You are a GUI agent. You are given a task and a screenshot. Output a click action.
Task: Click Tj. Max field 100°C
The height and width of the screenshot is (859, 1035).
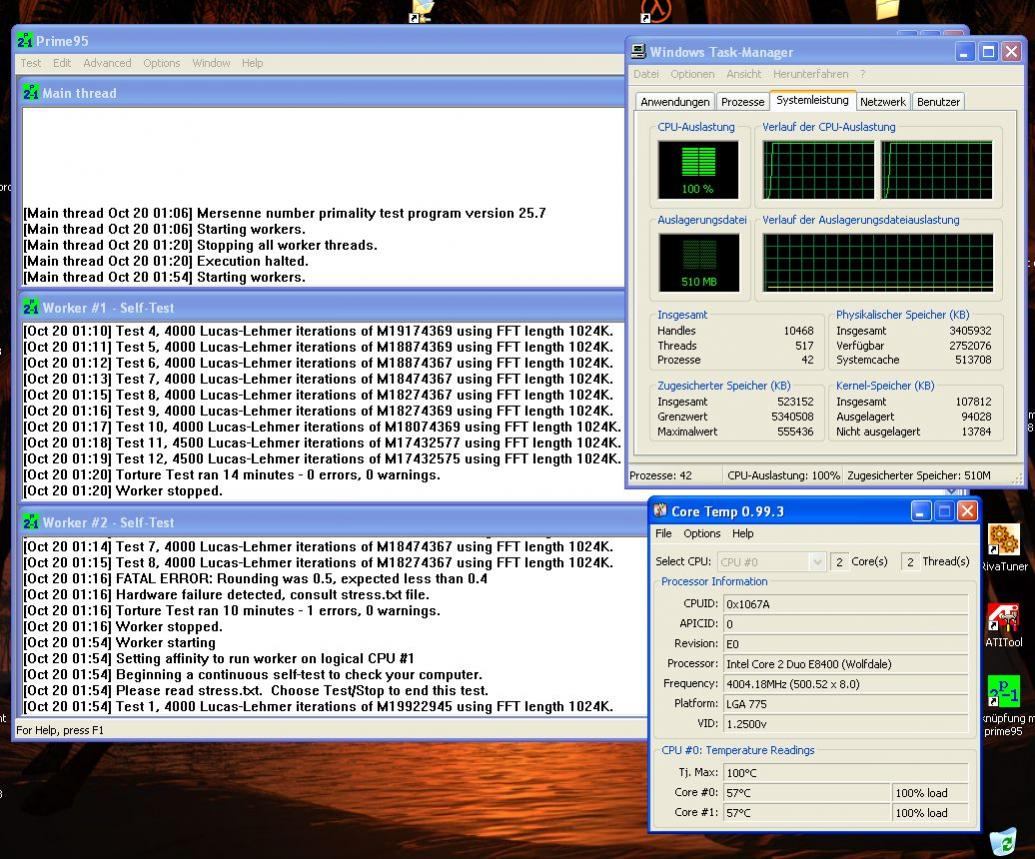coord(846,773)
